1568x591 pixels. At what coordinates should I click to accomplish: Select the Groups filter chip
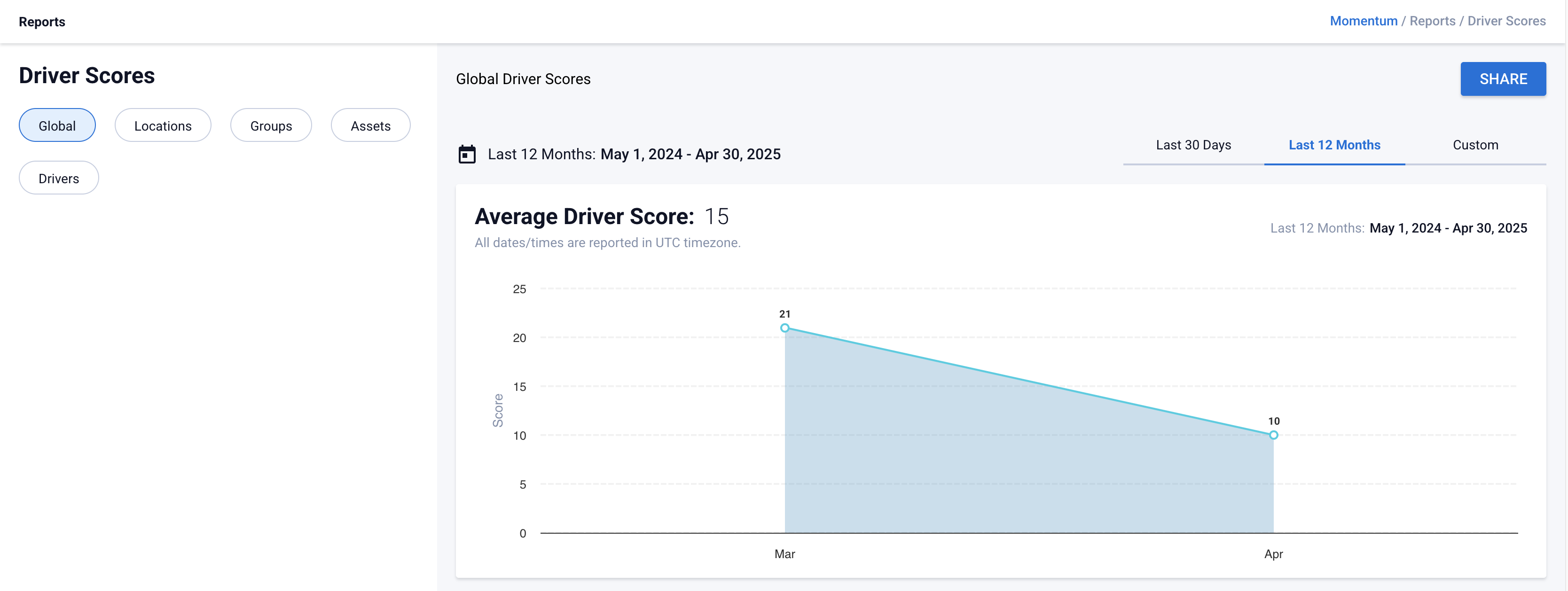[271, 125]
